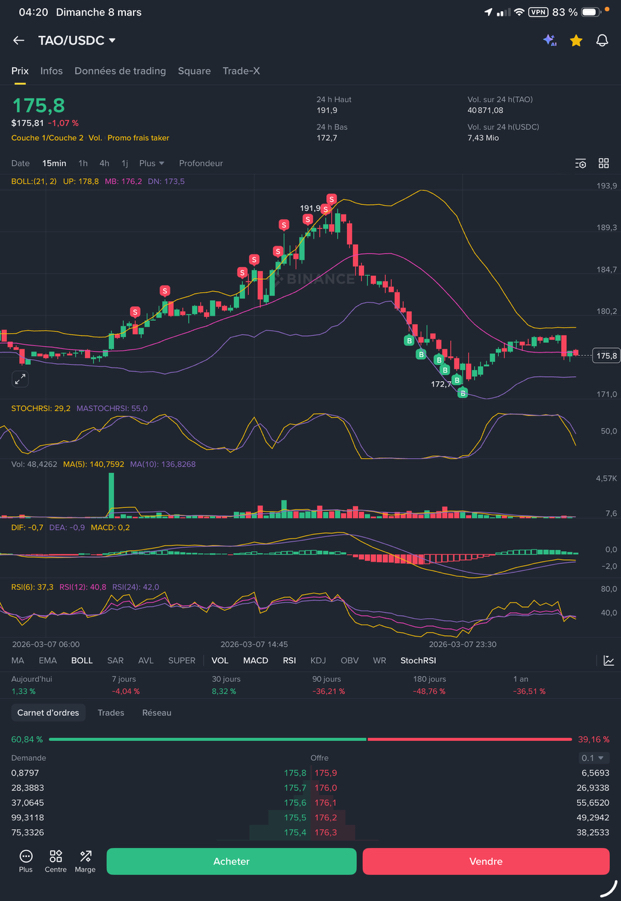Open the Square tab
Image resolution: width=621 pixels, height=901 pixels.
194,71
